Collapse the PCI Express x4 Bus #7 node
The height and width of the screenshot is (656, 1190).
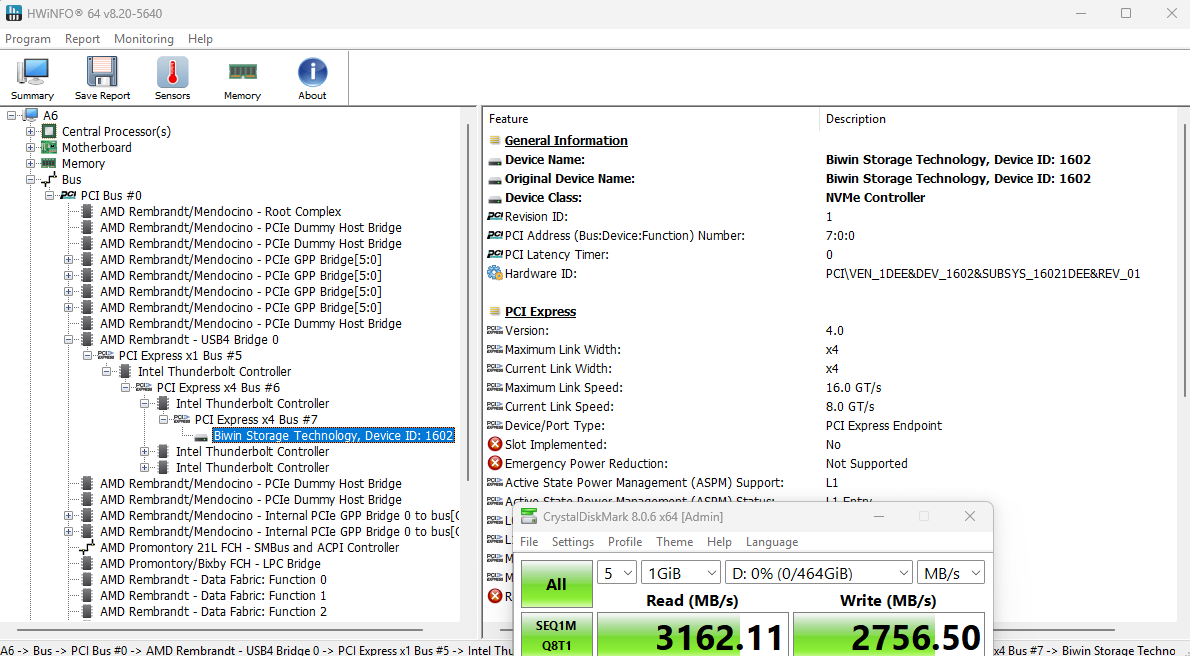click(163, 419)
